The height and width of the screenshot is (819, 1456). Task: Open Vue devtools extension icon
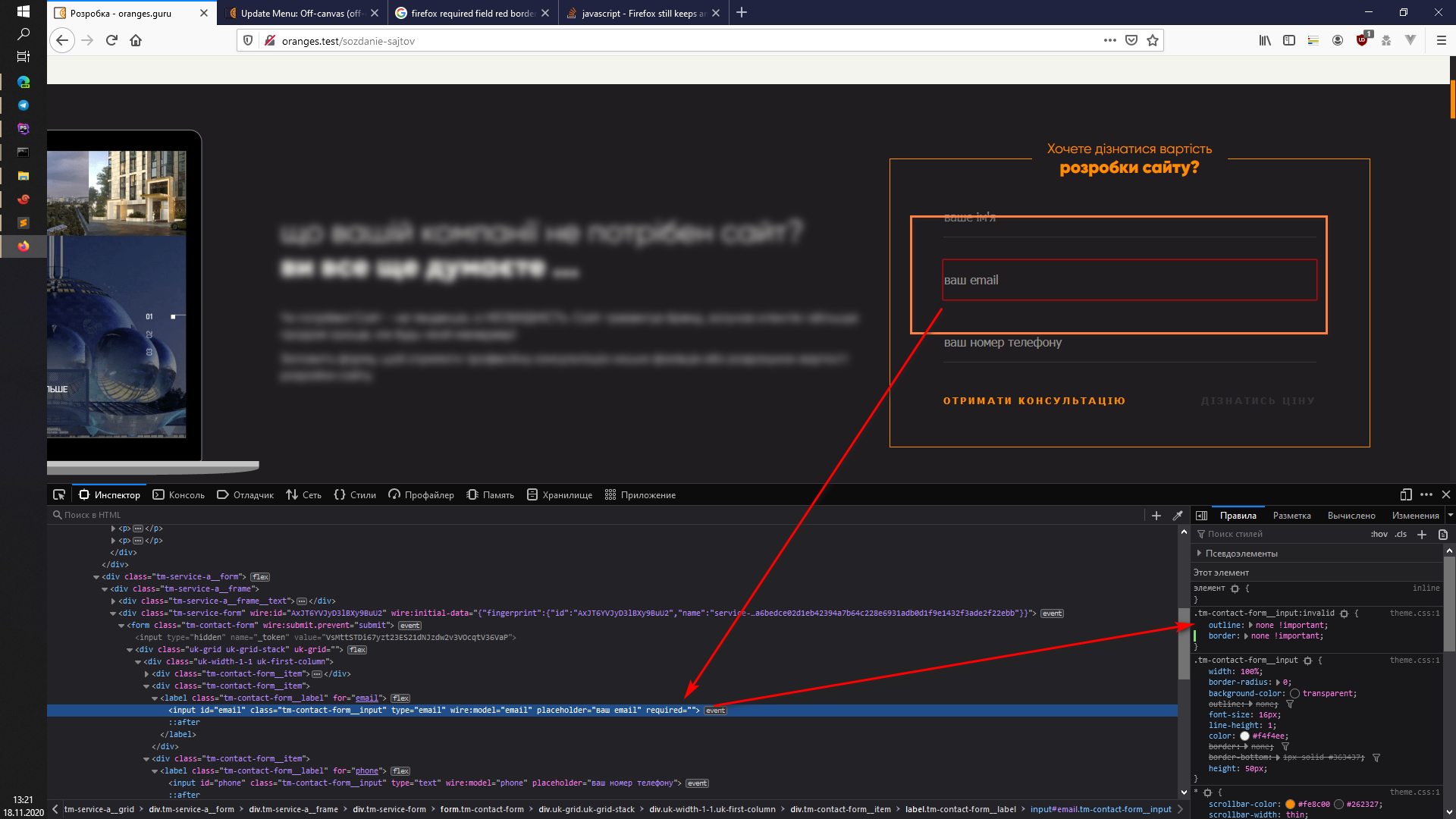click(1410, 40)
